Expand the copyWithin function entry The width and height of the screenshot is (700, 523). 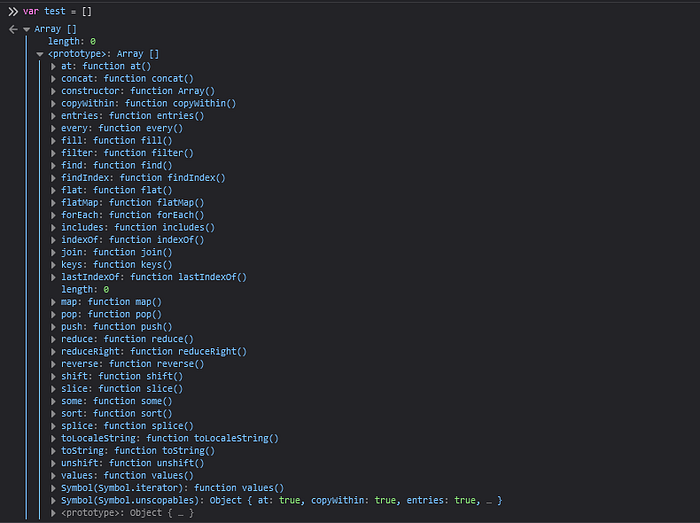click(53, 103)
